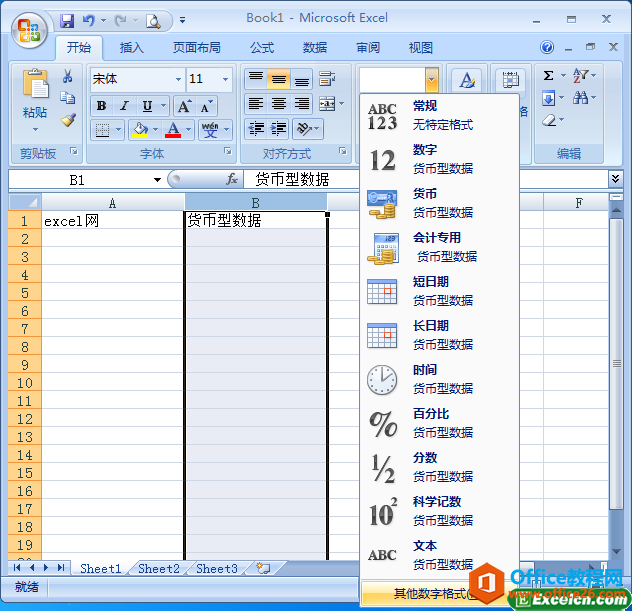Open the font name dropdown 宋体
Viewport: 632px width, 611px height.
click(x=178, y=79)
